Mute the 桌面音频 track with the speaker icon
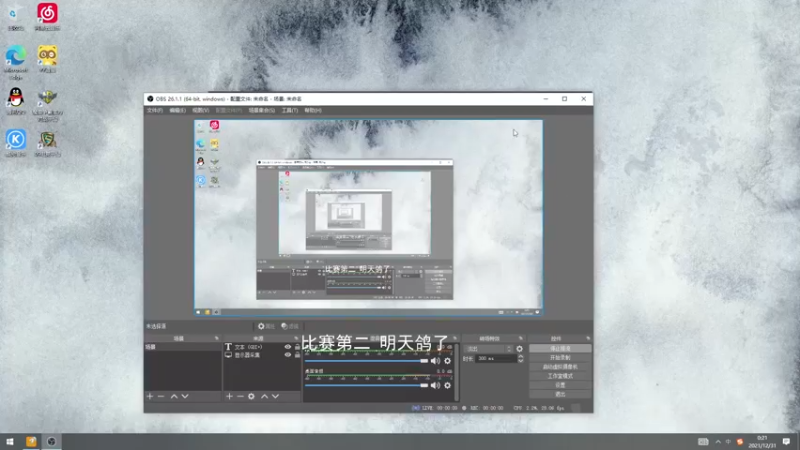Screen dimensions: 800x450 click(x=435, y=385)
